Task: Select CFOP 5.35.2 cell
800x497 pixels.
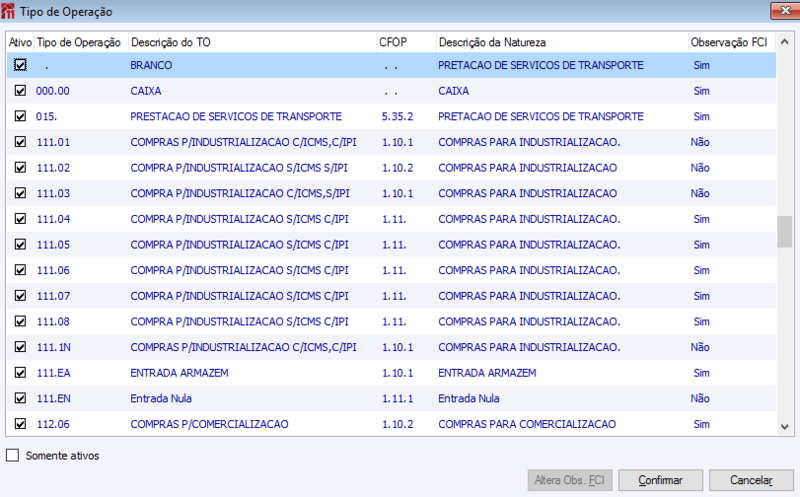Action: 397,116
